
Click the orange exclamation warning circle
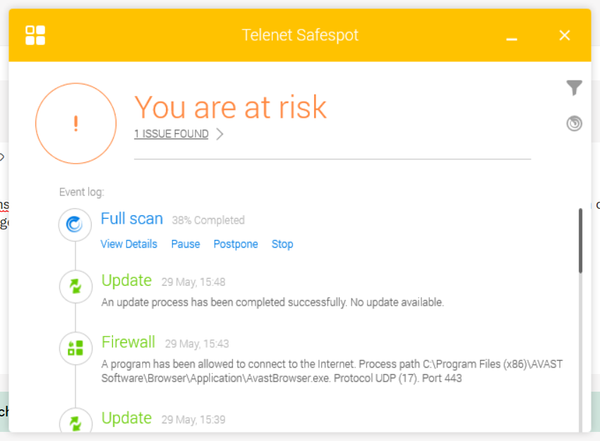pos(76,124)
